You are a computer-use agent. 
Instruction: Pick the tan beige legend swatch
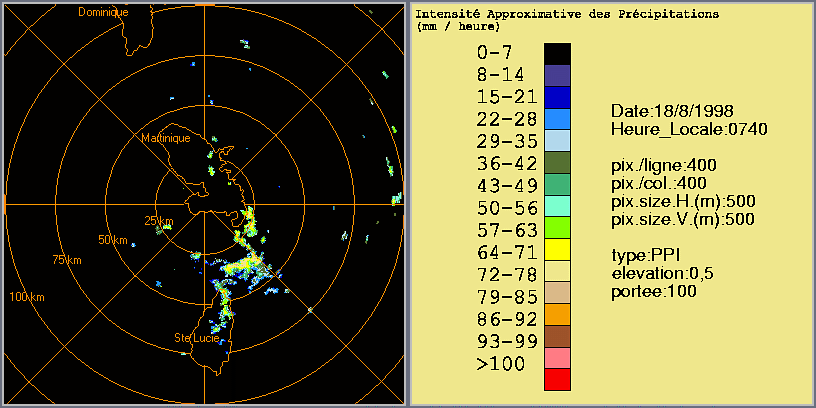[557, 293]
